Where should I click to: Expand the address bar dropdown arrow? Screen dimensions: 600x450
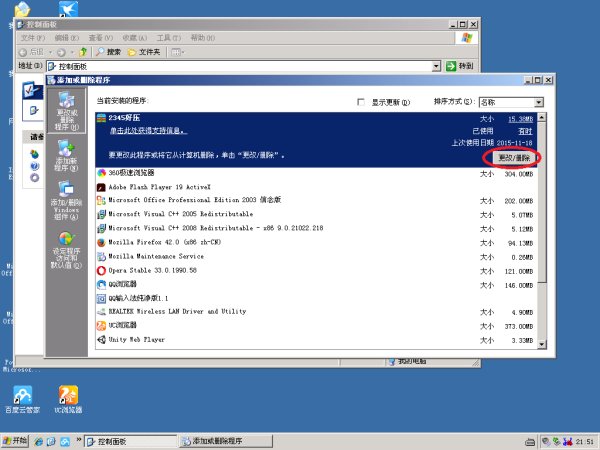[437, 66]
